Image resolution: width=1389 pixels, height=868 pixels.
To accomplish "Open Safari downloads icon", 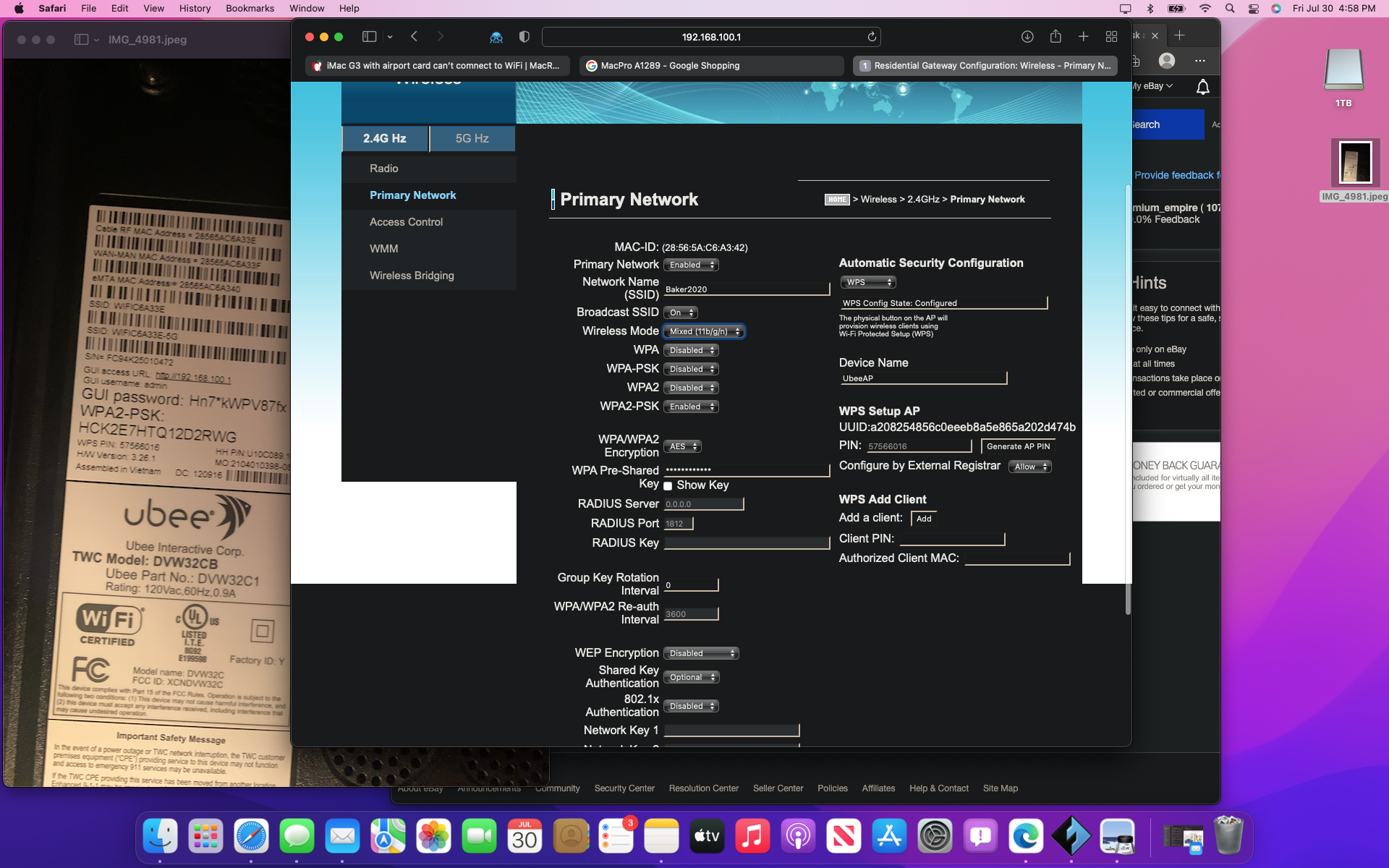I will pyautogui.click(x=1027, y=37).
